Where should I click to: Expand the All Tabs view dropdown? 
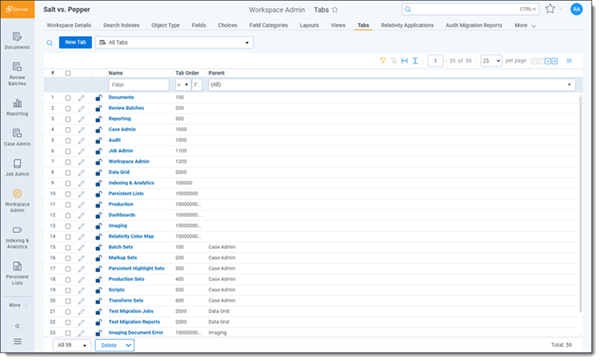pos(174,42)
